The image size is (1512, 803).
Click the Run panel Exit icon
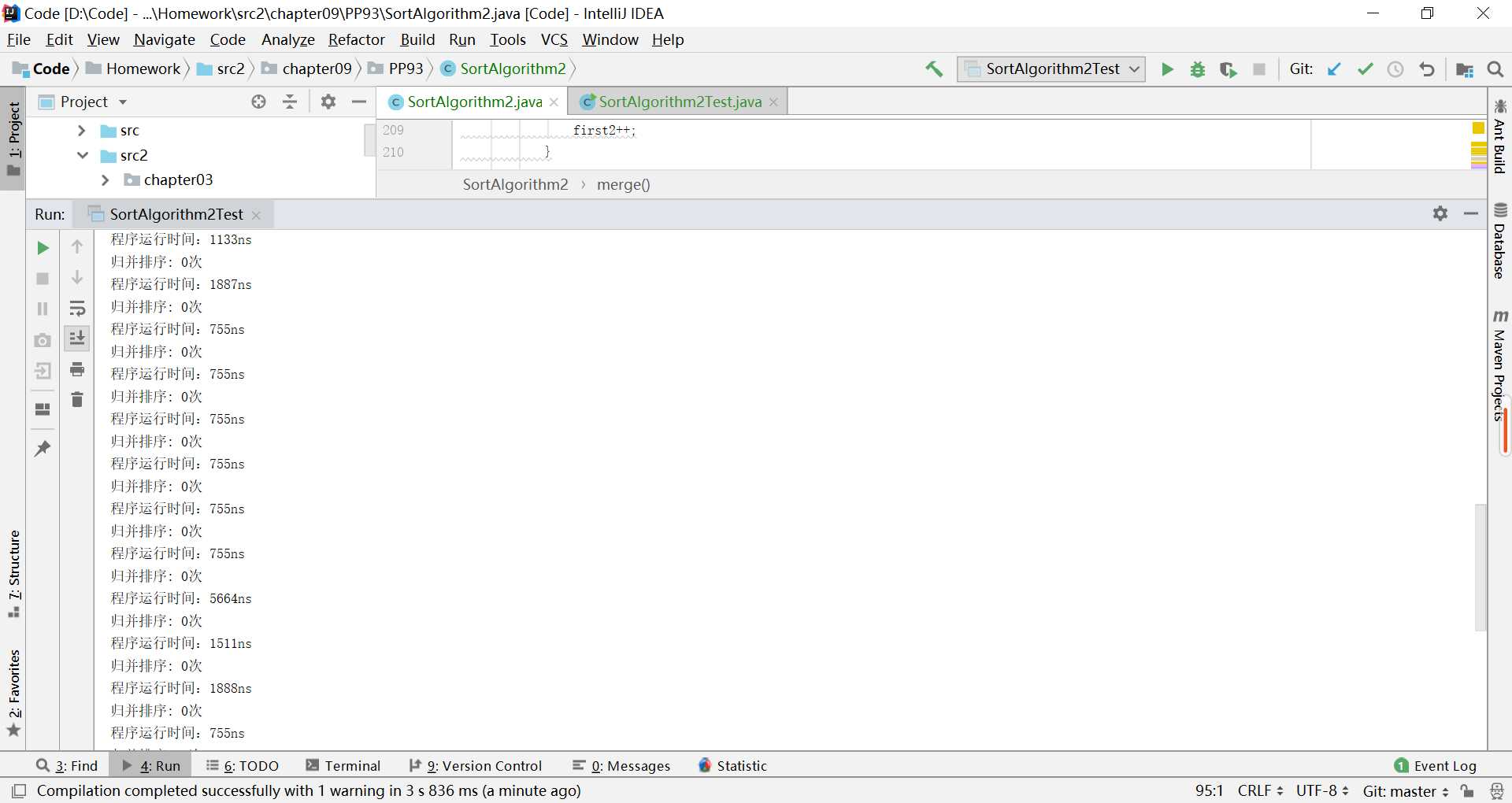point(43,371)
